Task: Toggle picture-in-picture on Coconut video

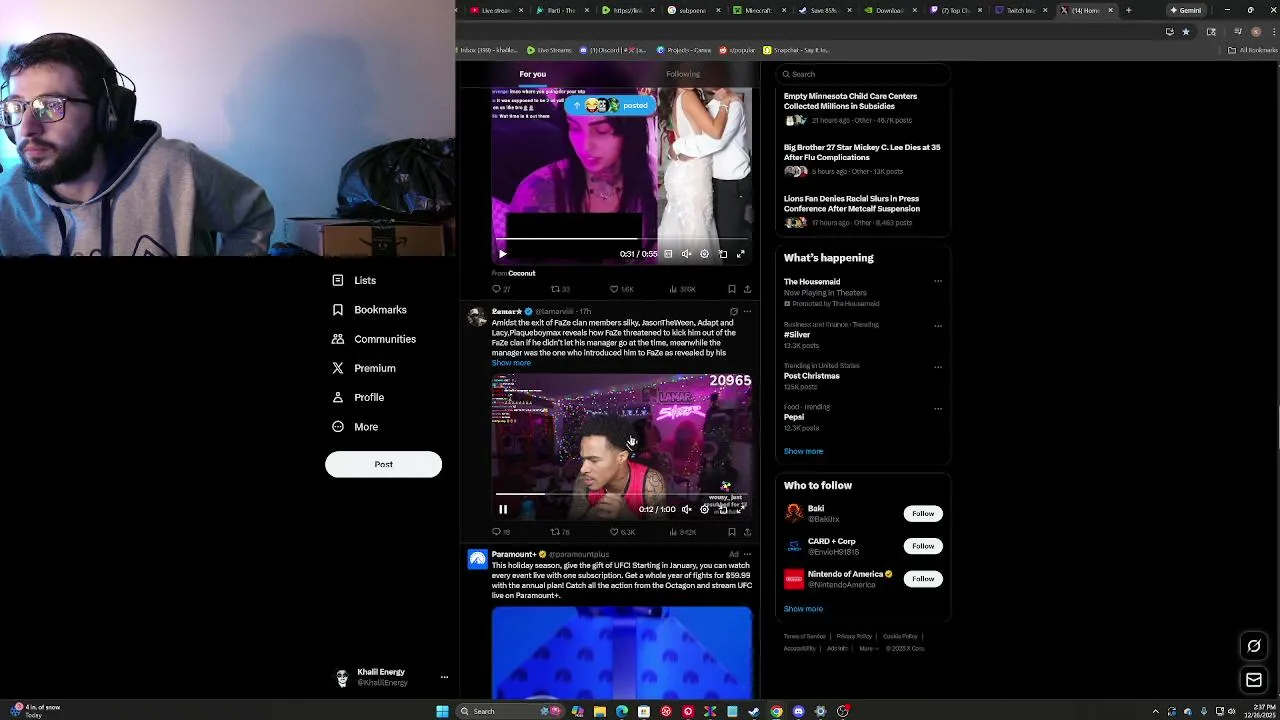Action: tap(723, 254)
